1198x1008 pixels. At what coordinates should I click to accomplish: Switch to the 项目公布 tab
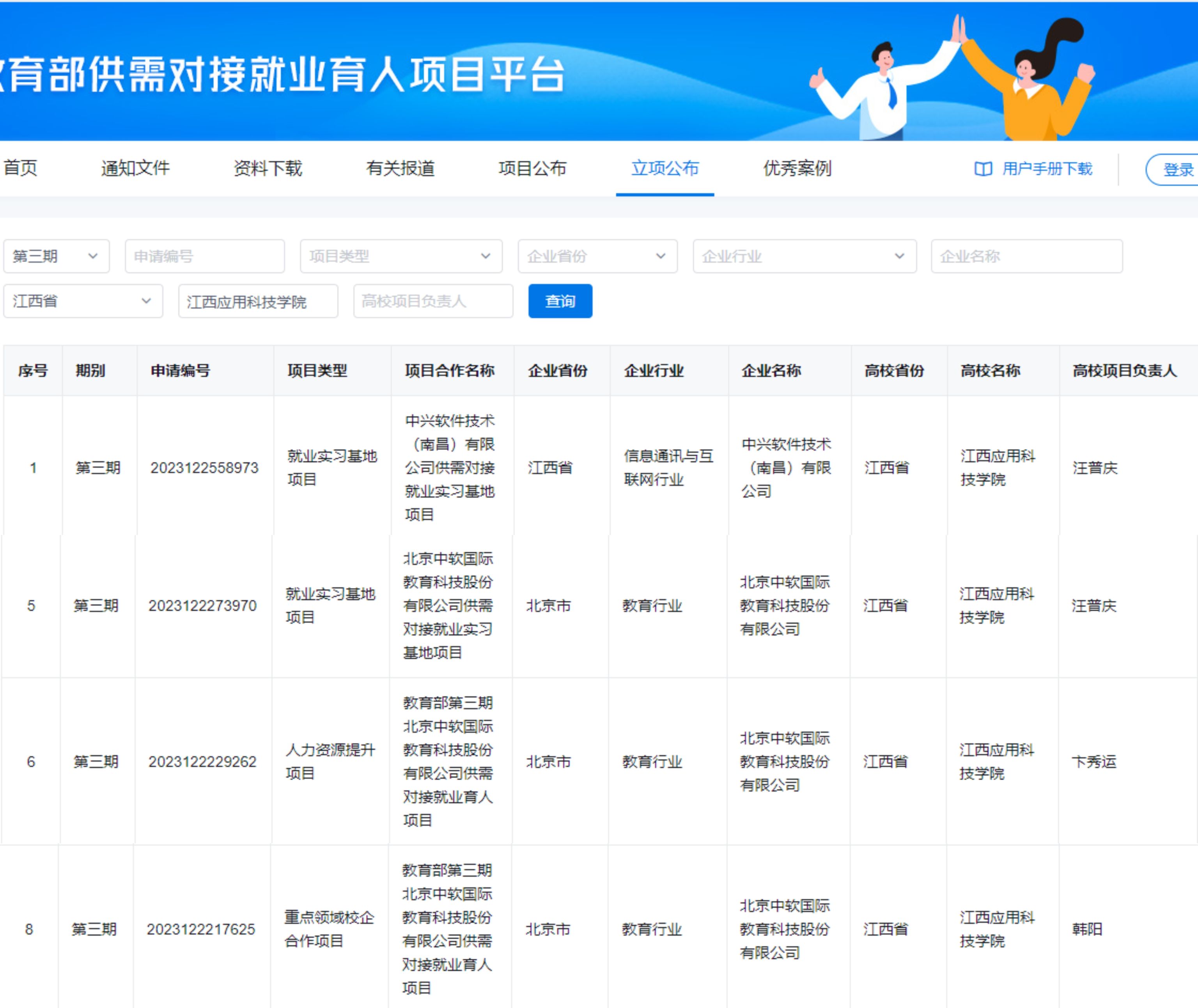532,168
